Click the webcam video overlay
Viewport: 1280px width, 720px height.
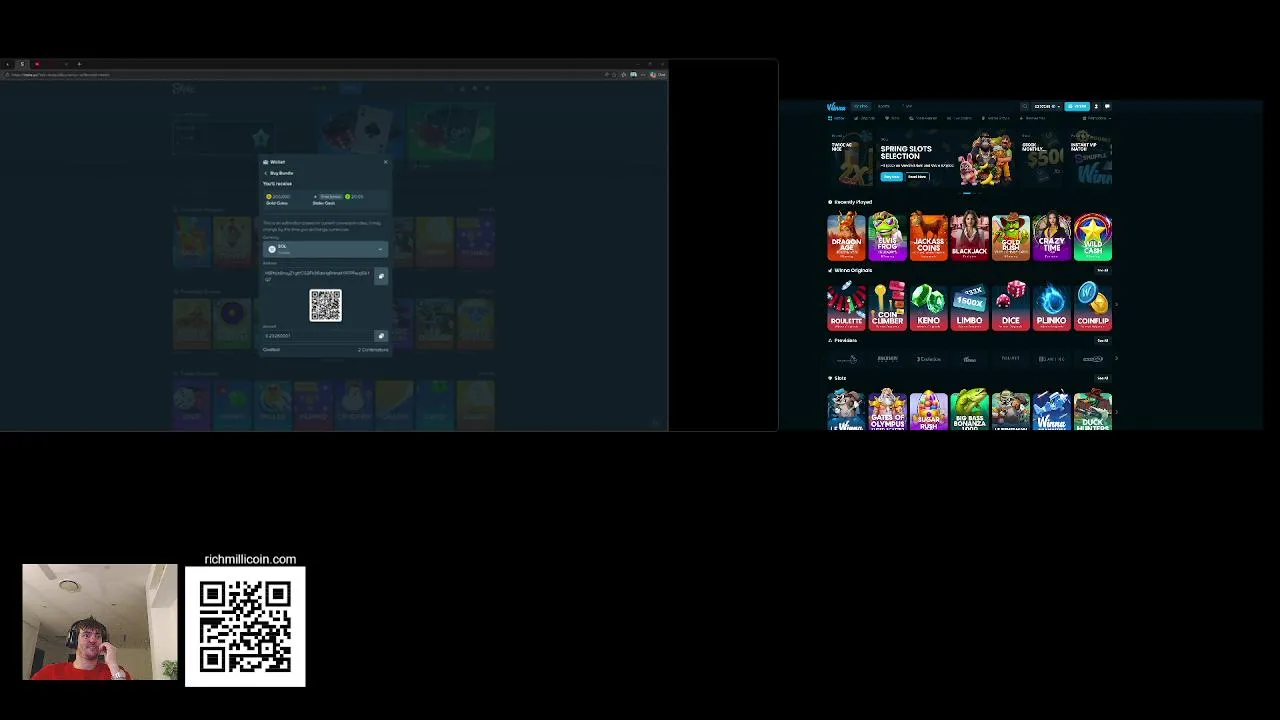[x=100, y=622]
